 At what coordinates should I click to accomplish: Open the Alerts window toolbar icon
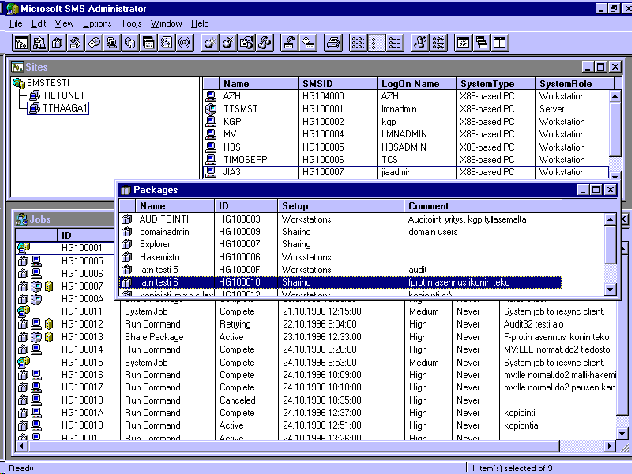pos(94,42)
